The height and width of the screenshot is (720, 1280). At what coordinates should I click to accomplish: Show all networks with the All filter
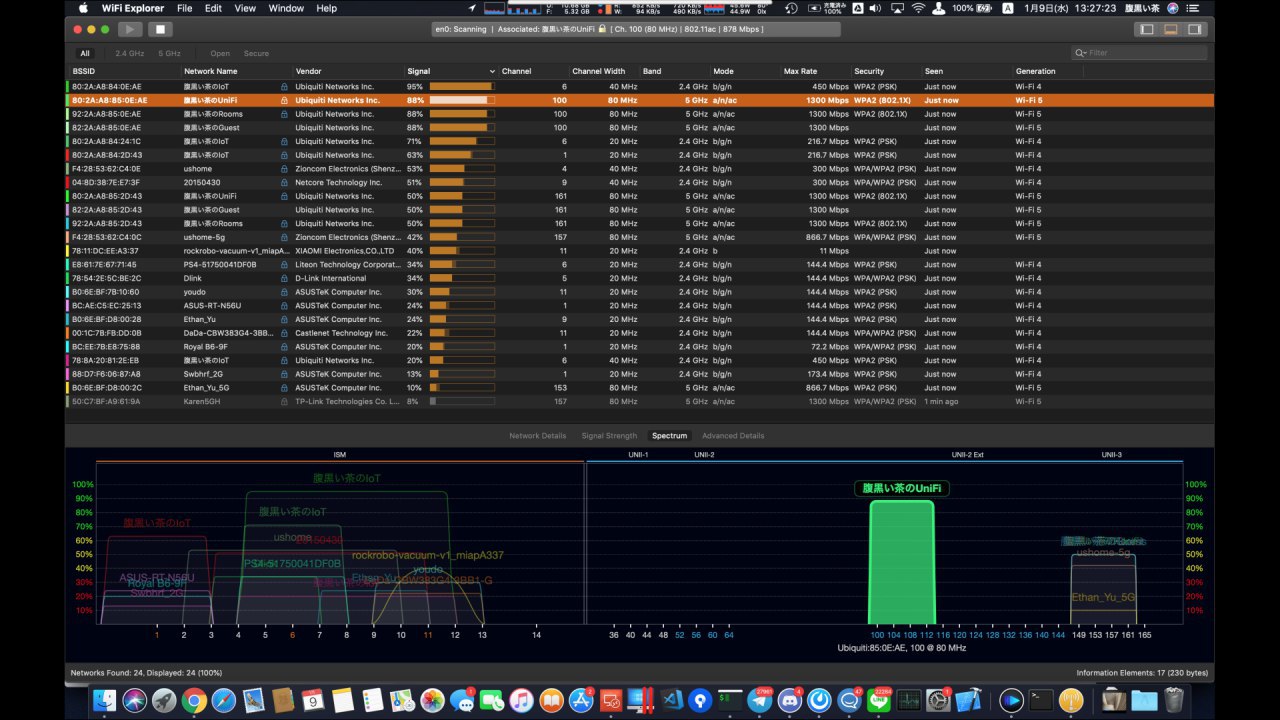click(85, 53)
